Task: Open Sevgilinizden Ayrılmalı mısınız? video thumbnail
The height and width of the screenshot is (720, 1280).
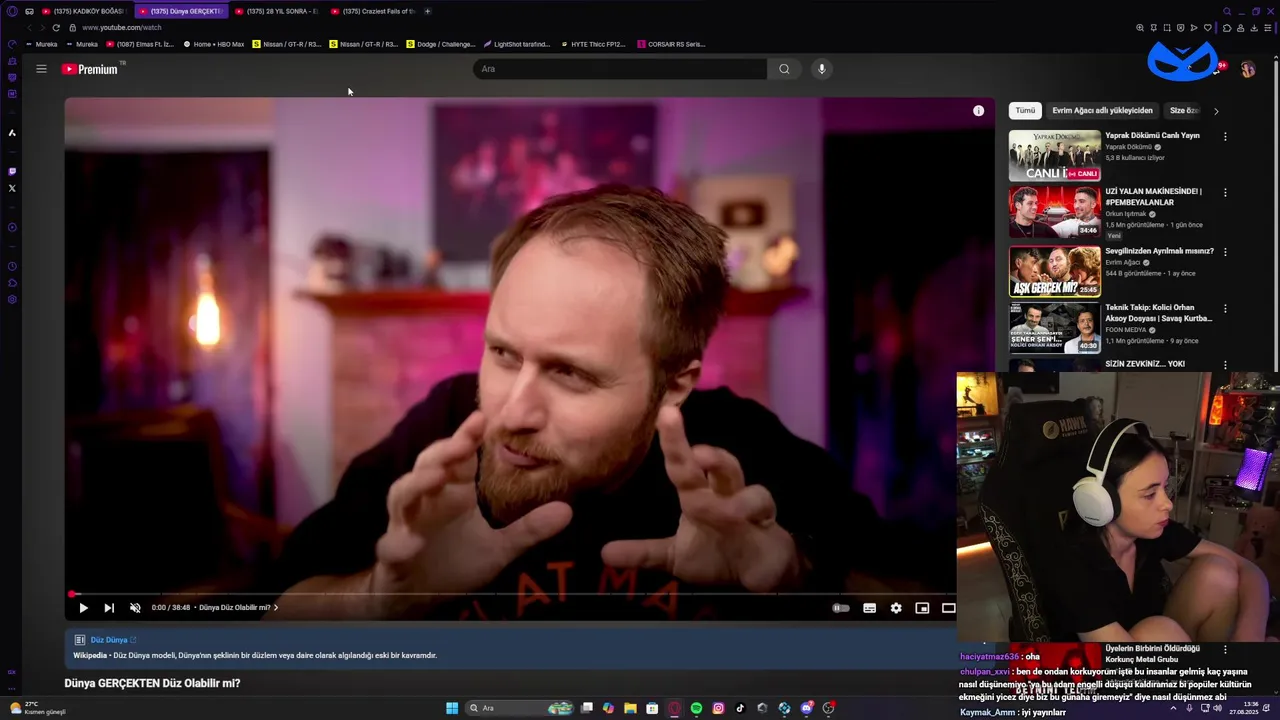Action: (x=1054, y=272)
